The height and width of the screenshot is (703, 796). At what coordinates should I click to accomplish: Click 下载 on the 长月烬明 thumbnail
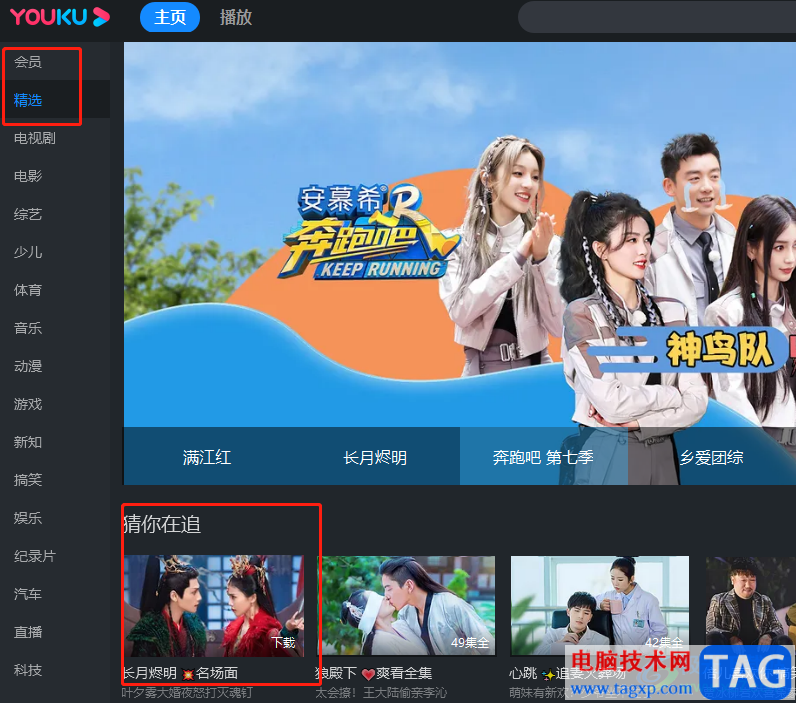pos(283,643)
